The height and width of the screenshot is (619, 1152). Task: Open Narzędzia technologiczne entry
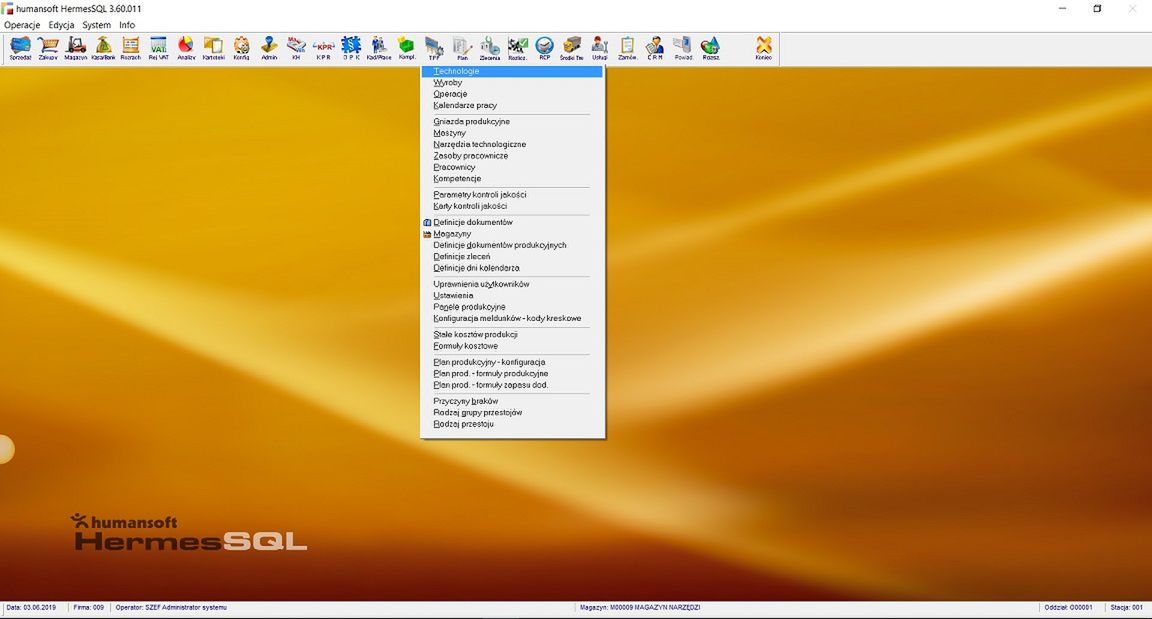point(512,145)
